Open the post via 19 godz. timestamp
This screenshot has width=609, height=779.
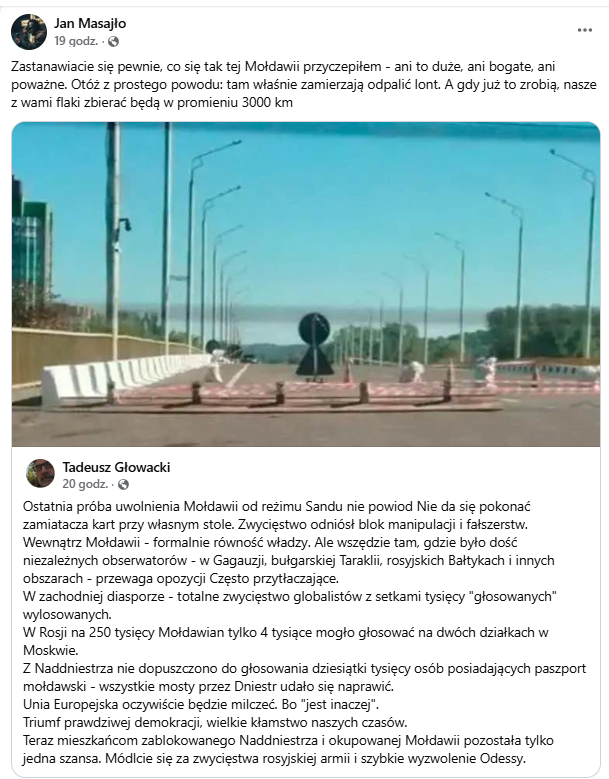76,41
